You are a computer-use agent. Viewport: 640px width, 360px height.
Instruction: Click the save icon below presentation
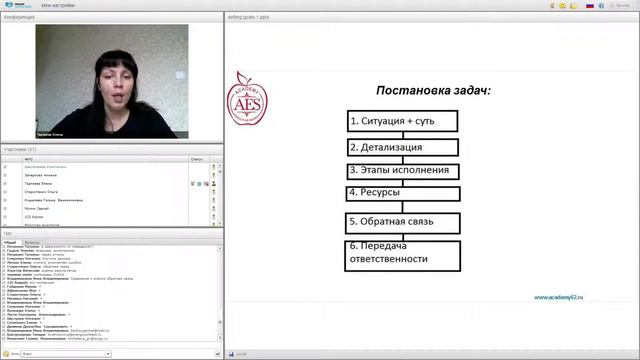pos(231,354)
